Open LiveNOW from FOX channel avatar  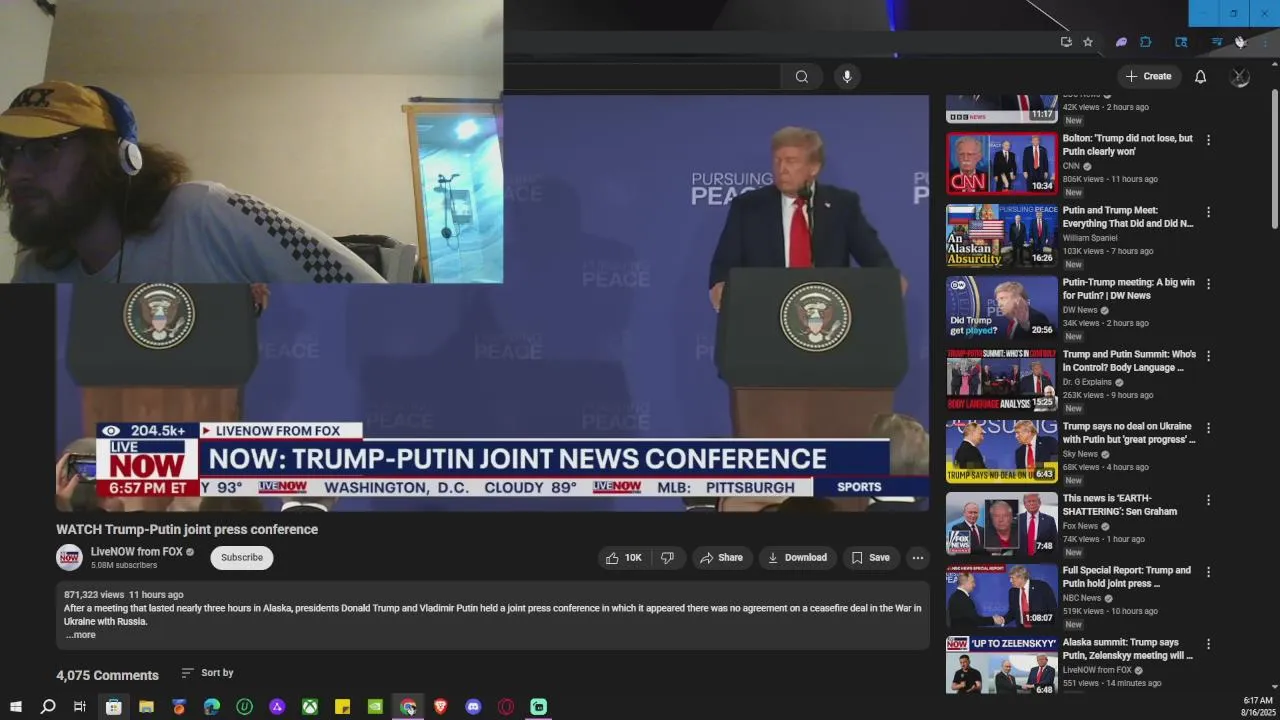(x=69, y=558)
